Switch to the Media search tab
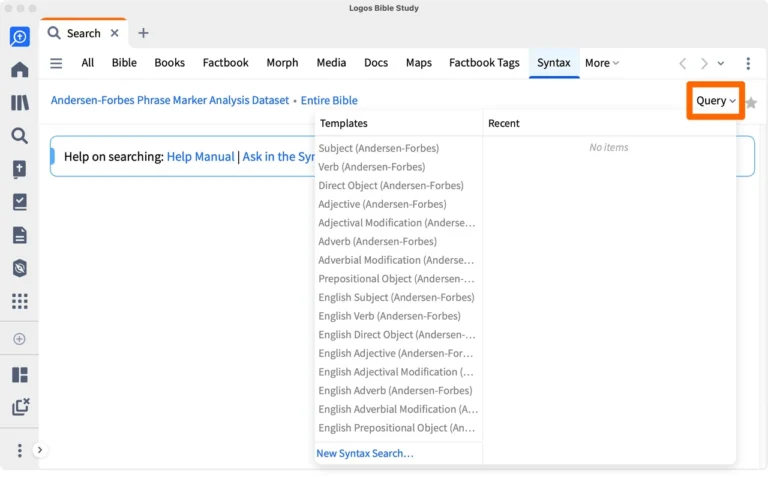768x478 pixels. [x=331, y=63]
